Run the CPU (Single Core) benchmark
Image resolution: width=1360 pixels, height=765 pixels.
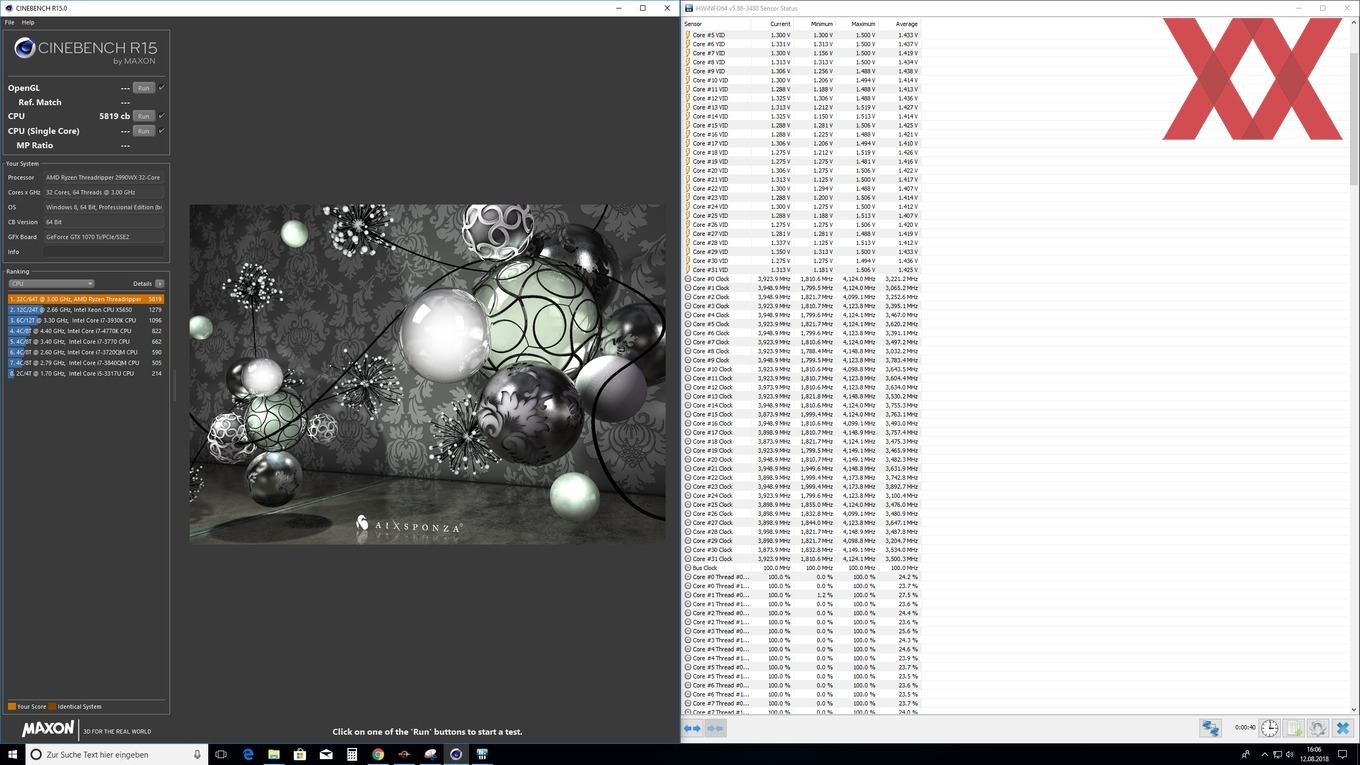tap(144, 131)
